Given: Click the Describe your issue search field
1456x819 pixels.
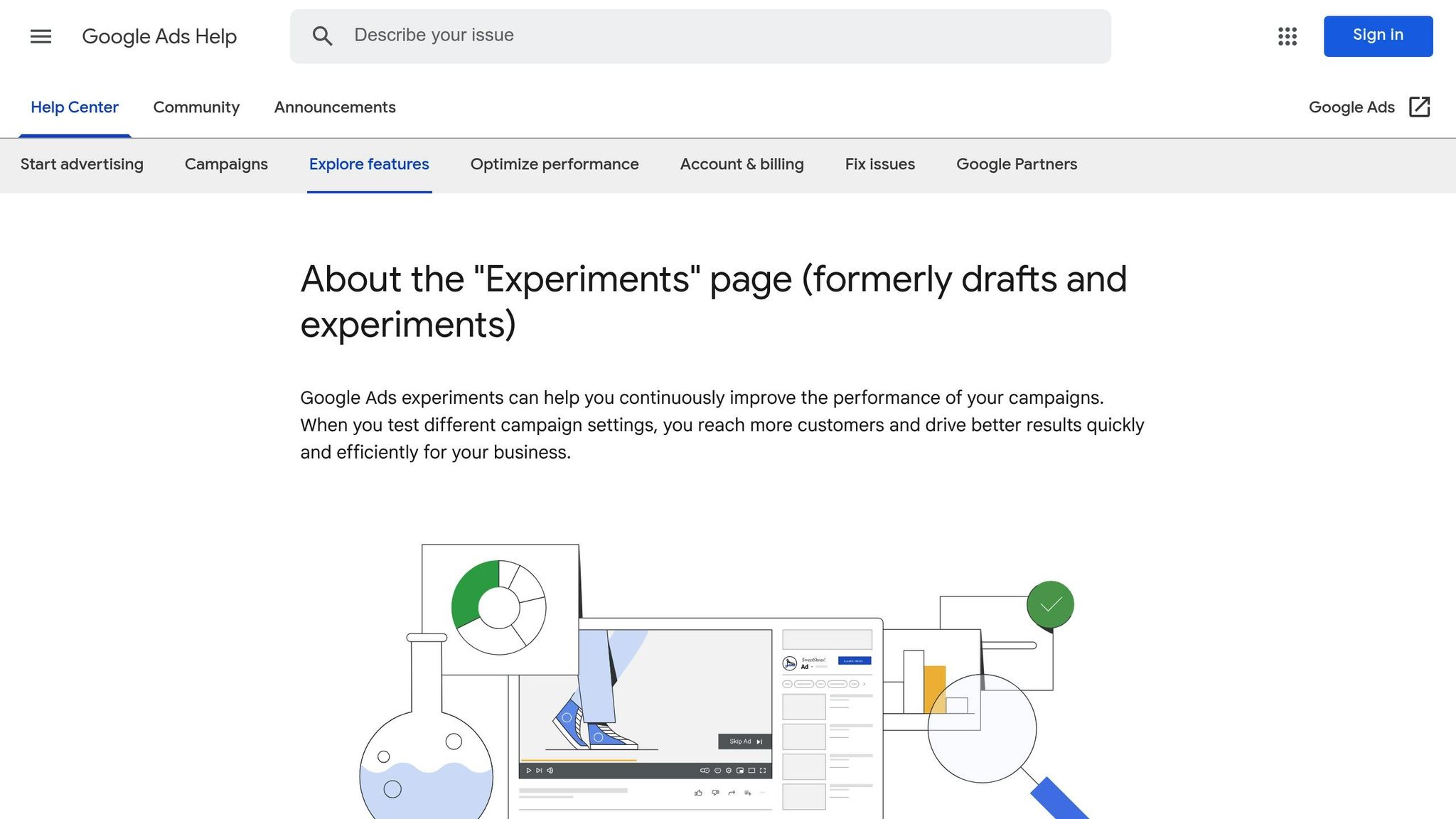Looking at the screenshot, I should pos(640,35).
